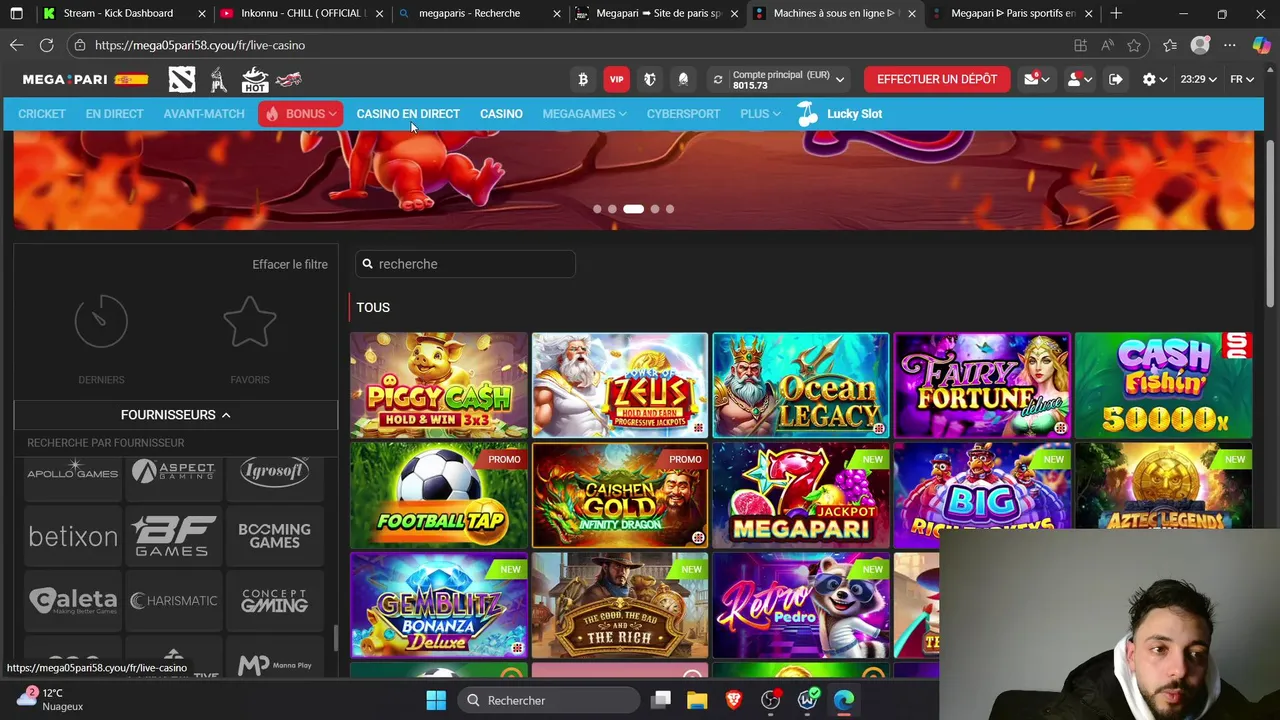Open the Copilot icon in browser toolbar
1280x720 pixels.
[1261, 45]
